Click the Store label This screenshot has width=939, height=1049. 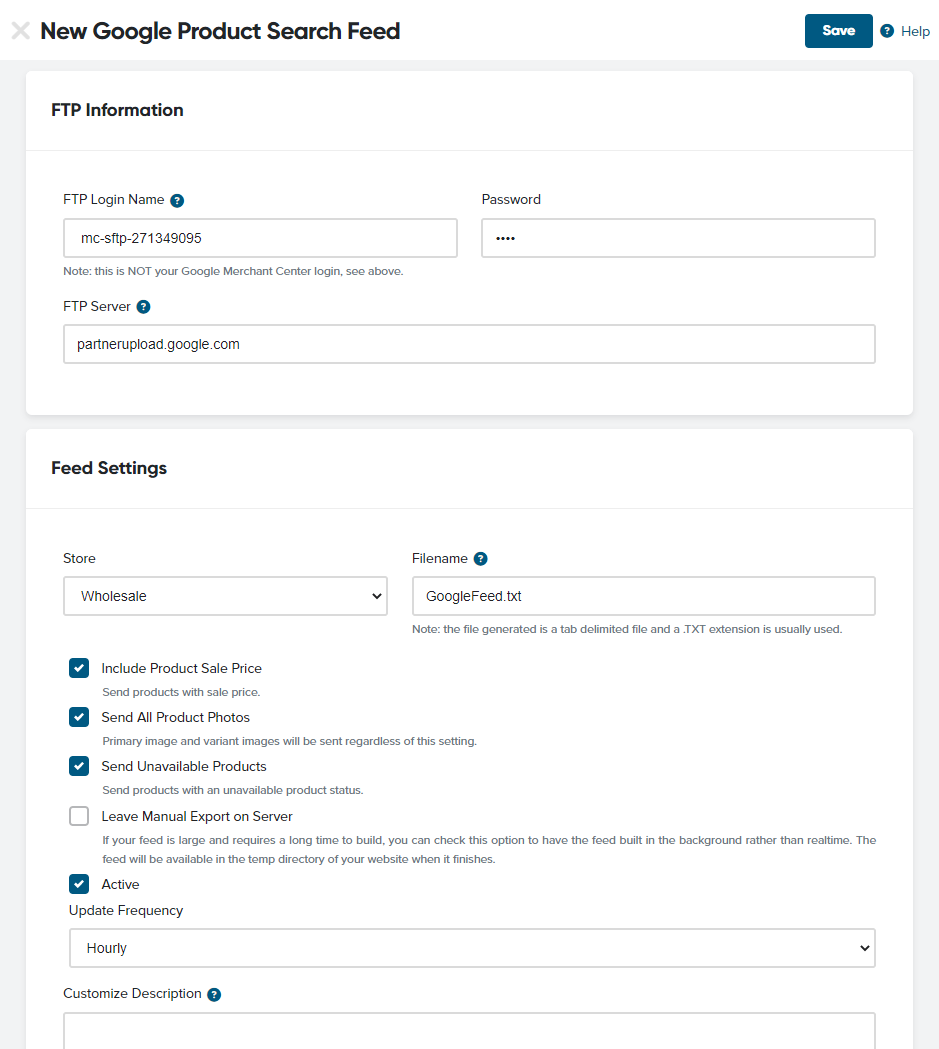click(x=79, y=559)
